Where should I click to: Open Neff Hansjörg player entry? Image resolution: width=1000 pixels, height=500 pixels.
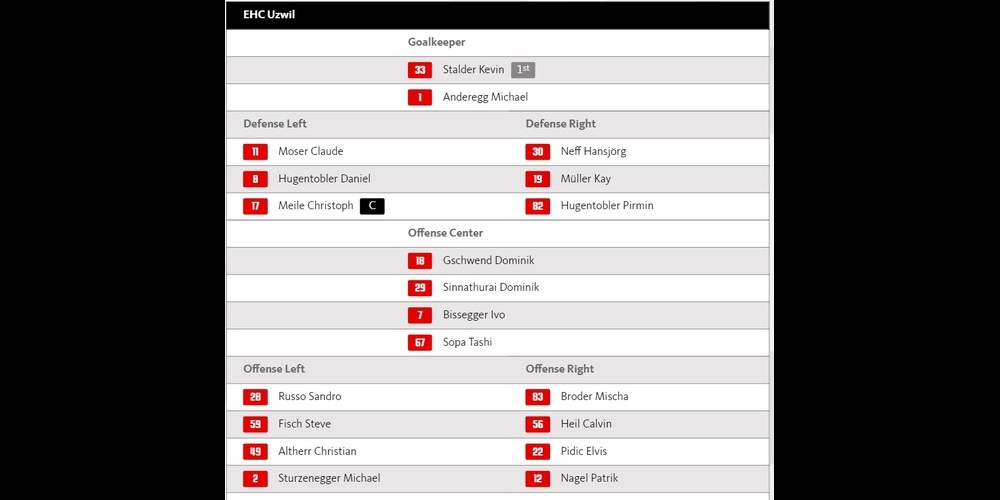coord(593,152)
